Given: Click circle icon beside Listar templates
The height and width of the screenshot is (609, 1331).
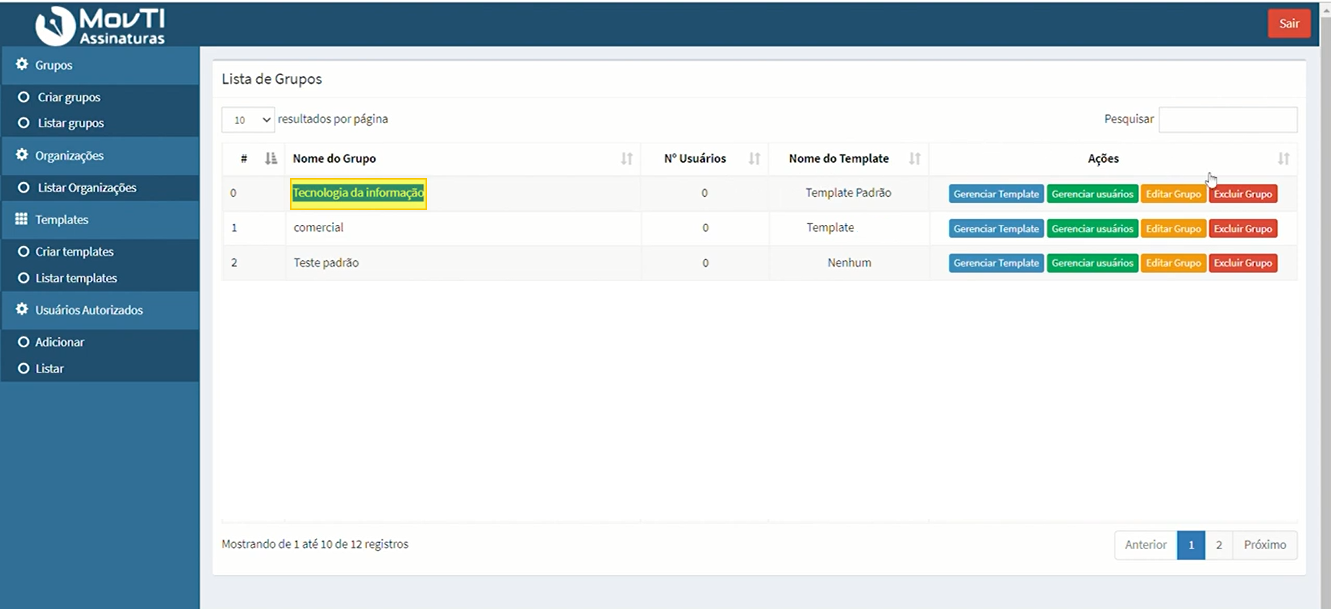Looking at the screenshot, I should pos(23,278).
